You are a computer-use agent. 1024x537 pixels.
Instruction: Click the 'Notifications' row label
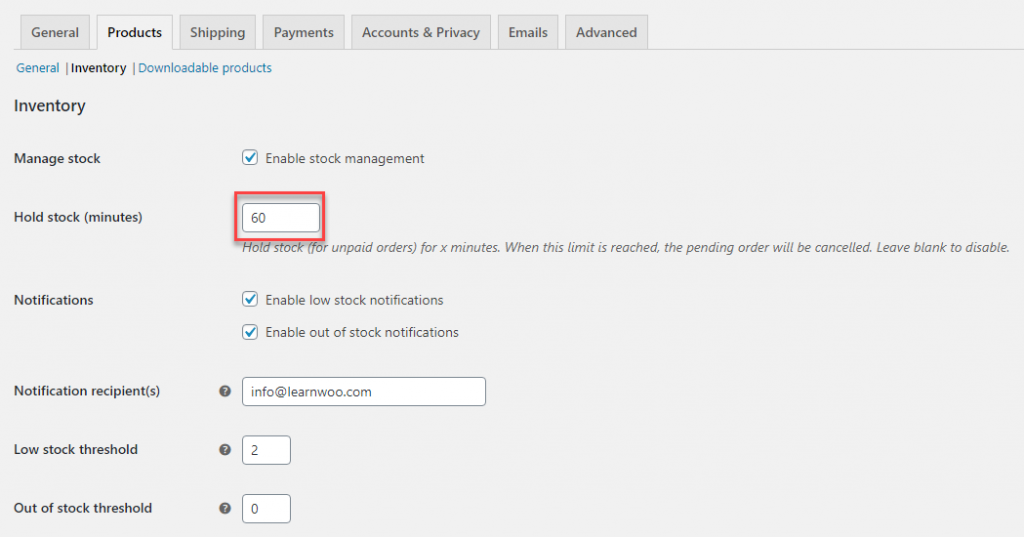coord(54,300)
